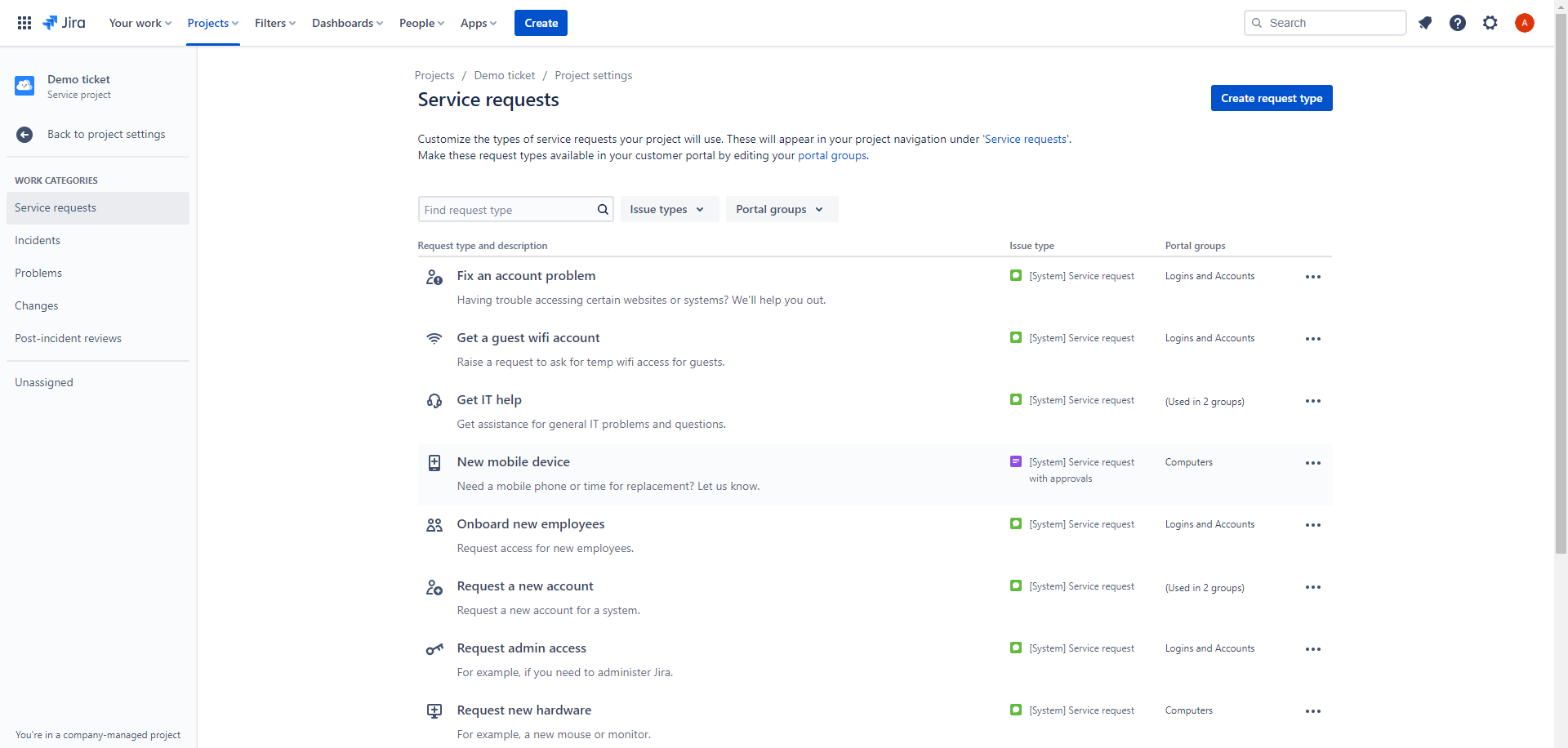Open the notifications bell
Screen dimensions: 1568x748
(x=1425, y=23)
